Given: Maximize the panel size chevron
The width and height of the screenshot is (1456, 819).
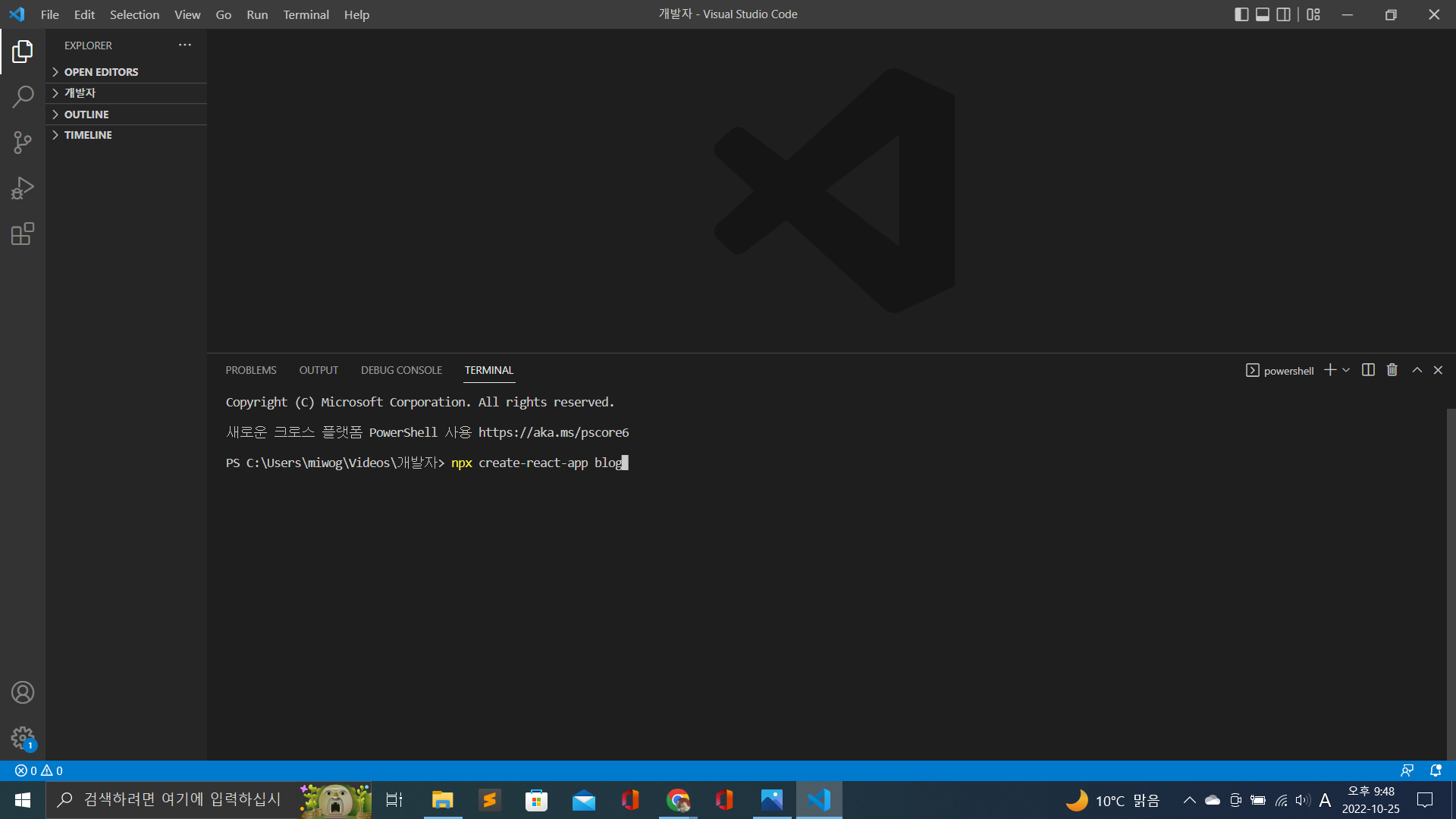Looking at the screenshot, I should click(1417, 370).
